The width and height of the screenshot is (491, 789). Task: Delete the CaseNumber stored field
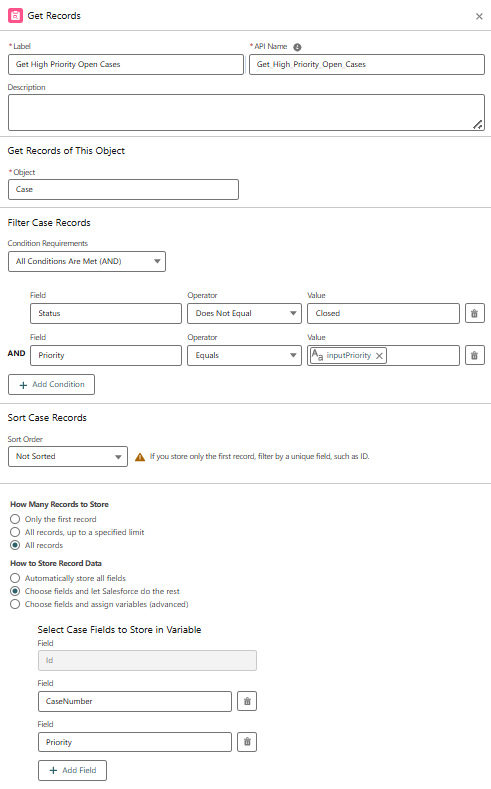tap(247, 701)
